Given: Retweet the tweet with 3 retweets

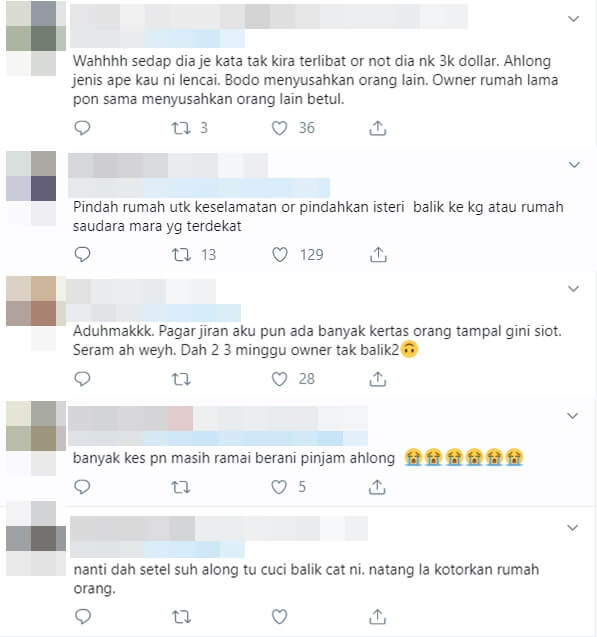Looking at the screenshot, I should (180, 128).
